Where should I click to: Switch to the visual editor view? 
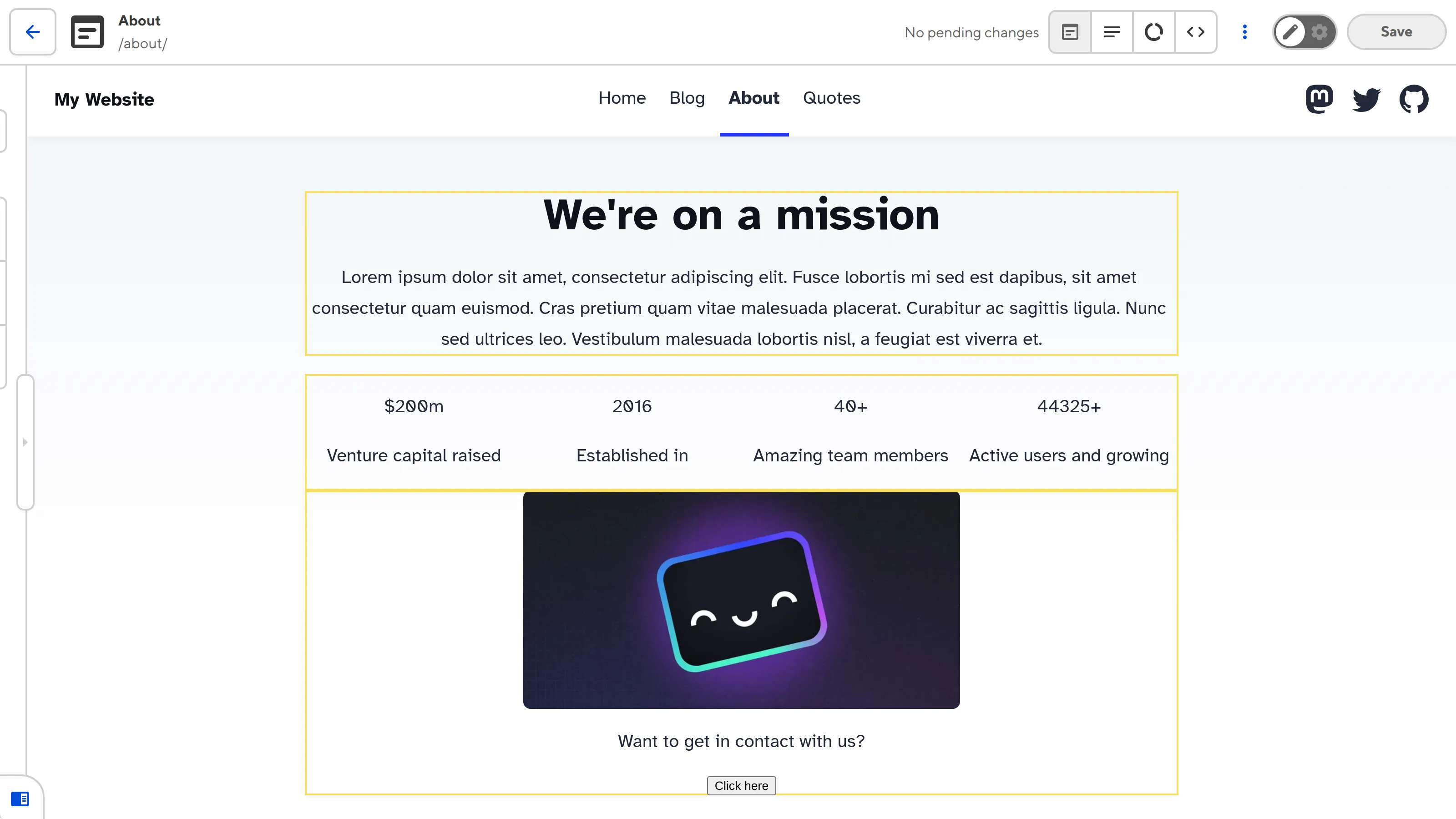pyautogui.click(x=1070, y=32)
